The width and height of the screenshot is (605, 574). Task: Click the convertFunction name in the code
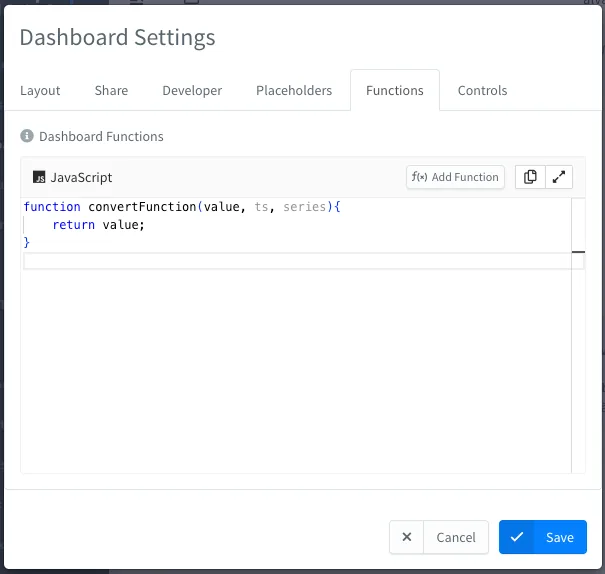click(142, 207)
